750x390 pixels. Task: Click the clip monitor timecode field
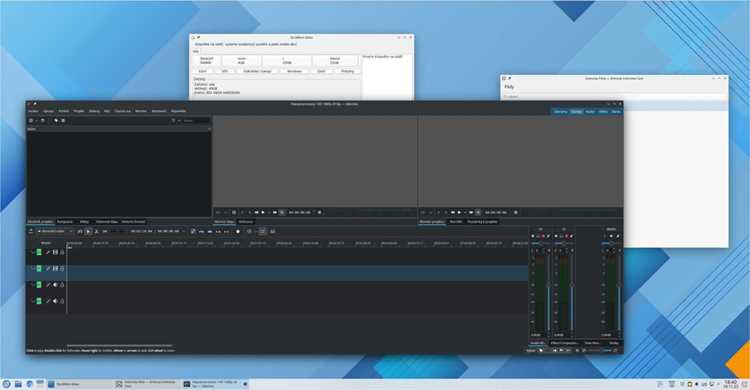[x=299, y=212]
